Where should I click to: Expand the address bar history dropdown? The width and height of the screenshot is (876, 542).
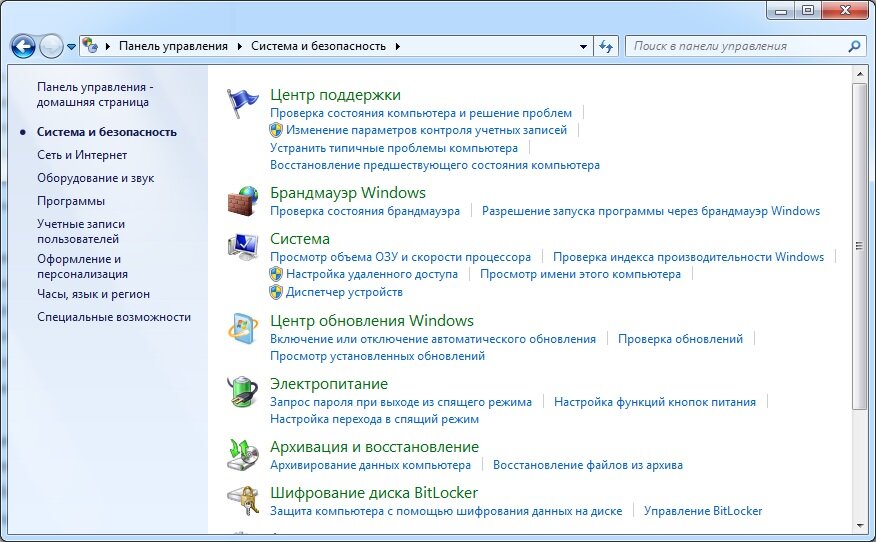point(583,46)
